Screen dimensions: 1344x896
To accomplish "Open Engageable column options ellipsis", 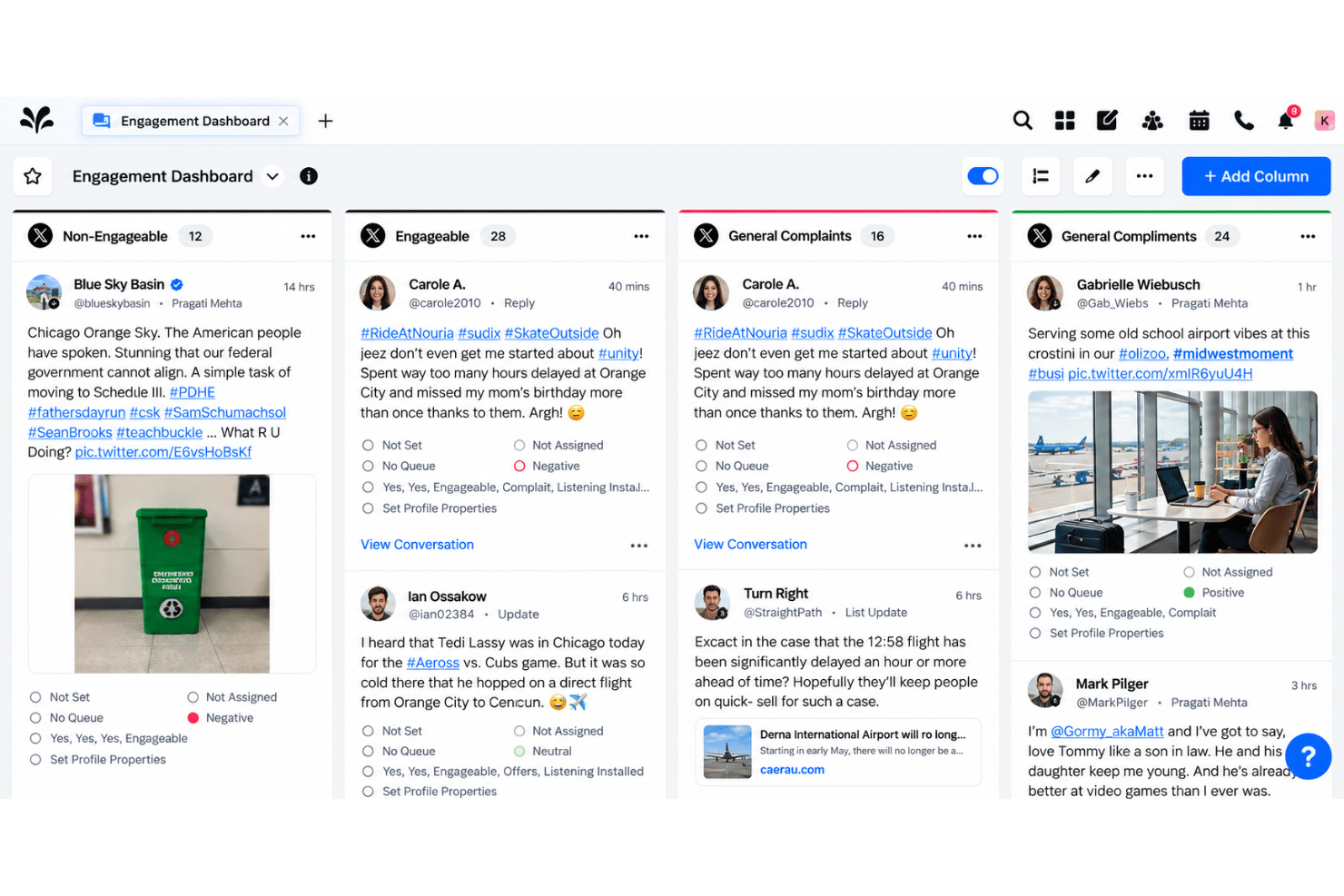I will point(641,236).
